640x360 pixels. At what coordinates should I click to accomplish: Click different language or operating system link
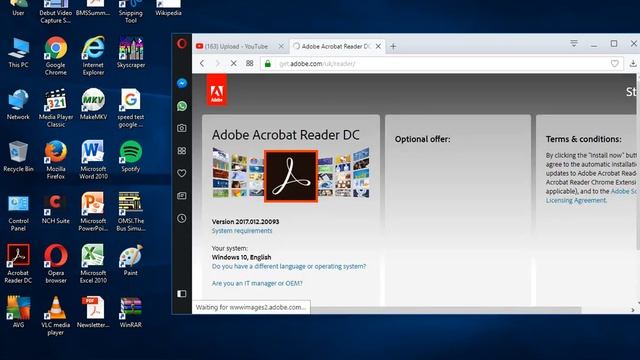tap(289, 266)
